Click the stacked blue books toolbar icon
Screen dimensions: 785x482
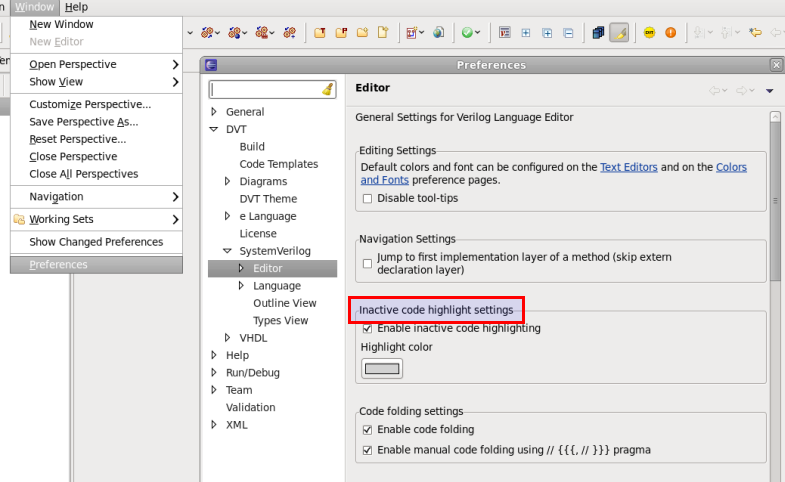(x=598, y=33)
